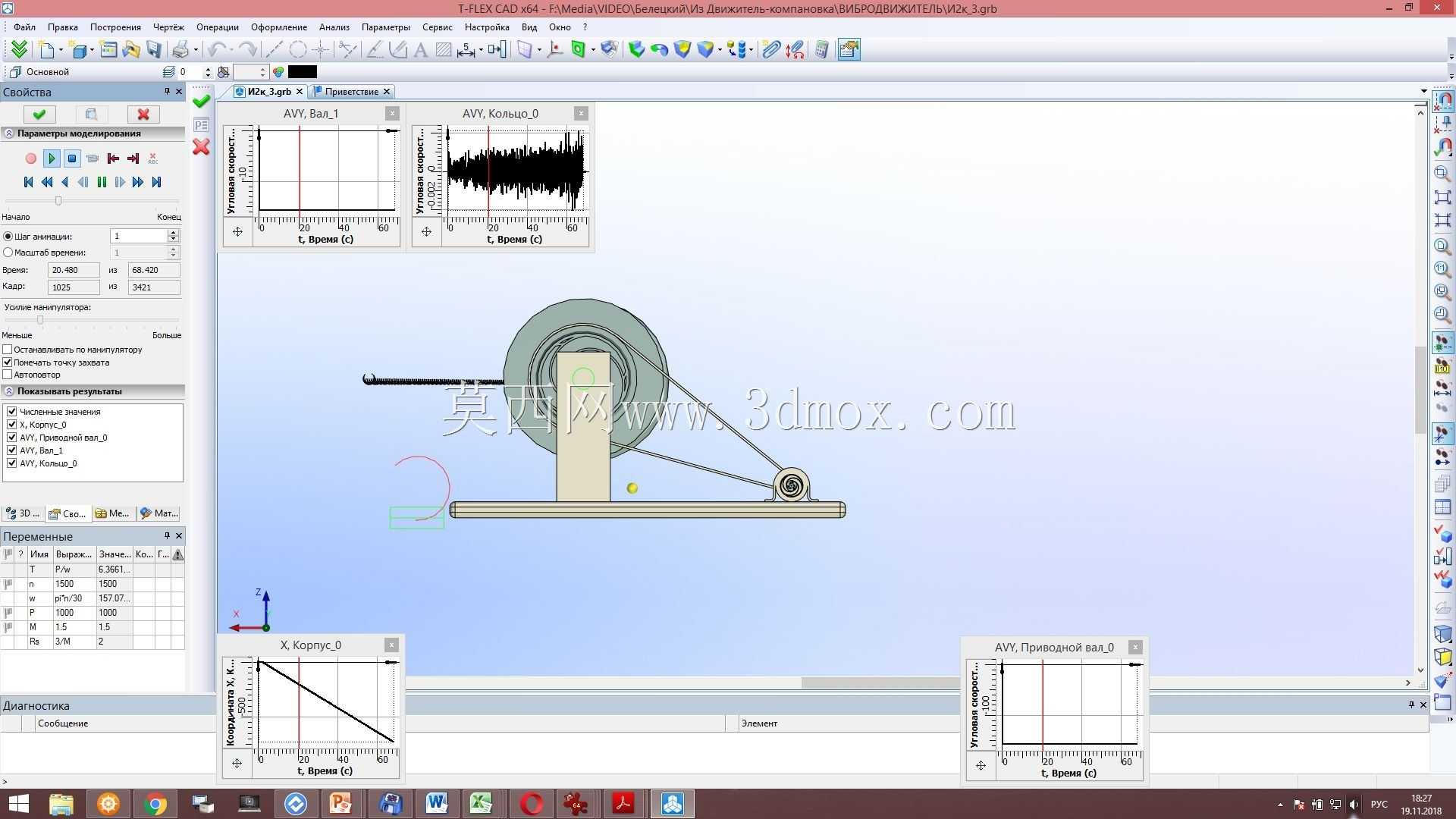Open the Построения menu
1456x819 pixels.
[x=115, y=27]
